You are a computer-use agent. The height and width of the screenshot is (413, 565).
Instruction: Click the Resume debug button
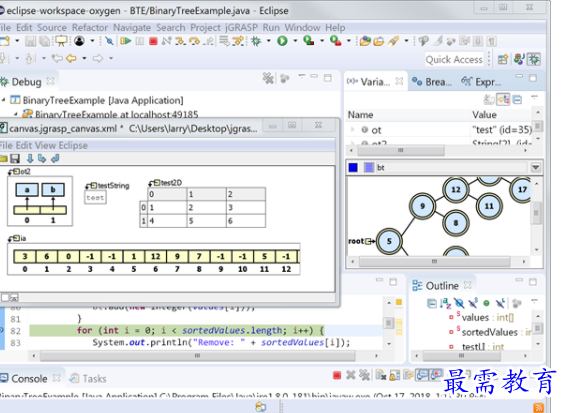(x=125, y=41)
